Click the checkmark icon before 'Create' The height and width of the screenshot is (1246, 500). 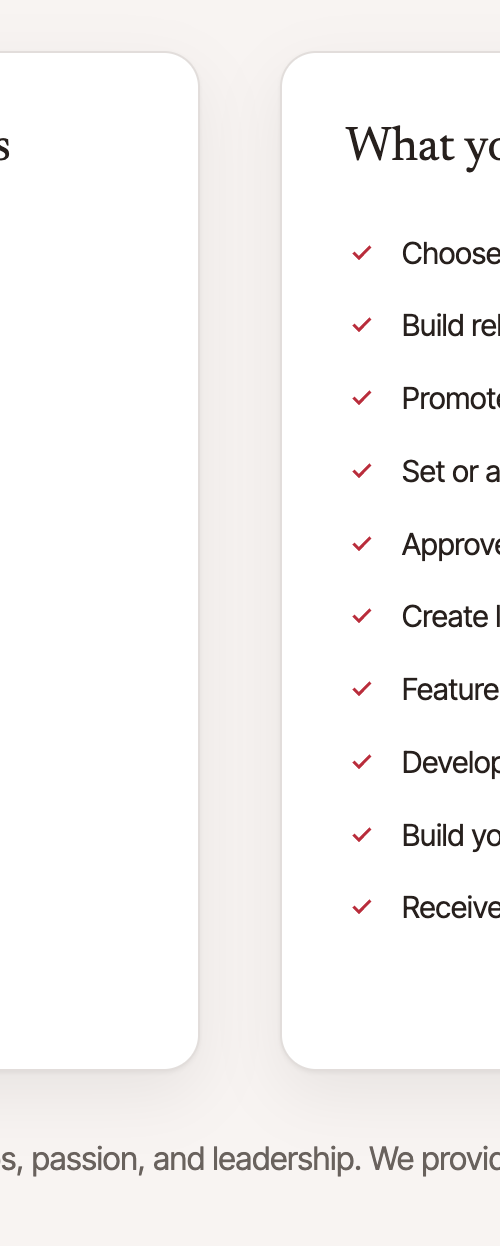point(362,616)
